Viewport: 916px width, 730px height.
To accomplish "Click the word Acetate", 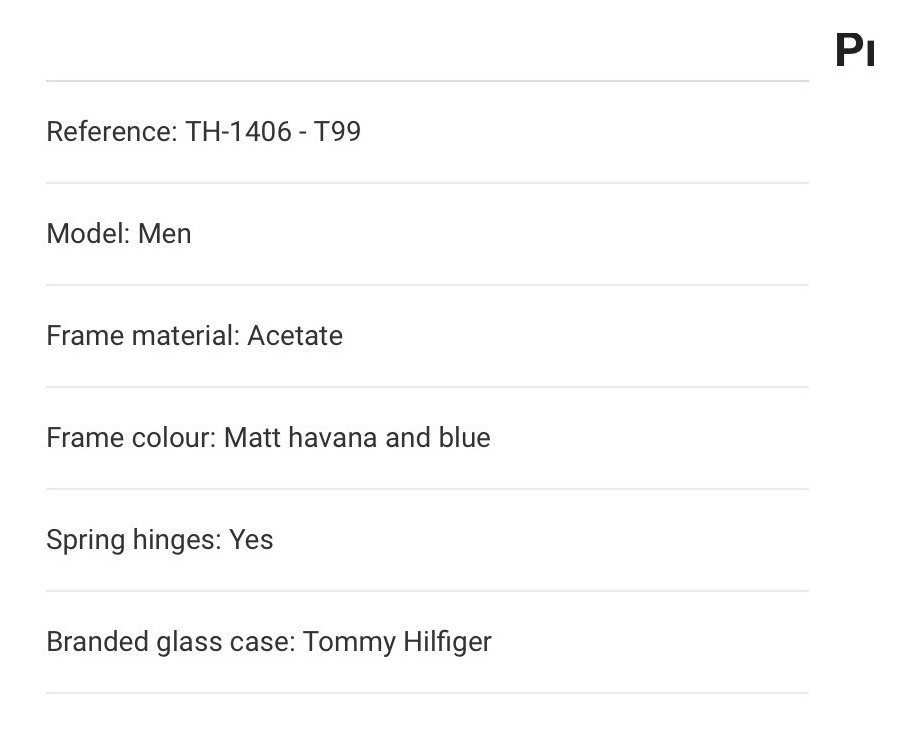I will [x=295, y=336].
